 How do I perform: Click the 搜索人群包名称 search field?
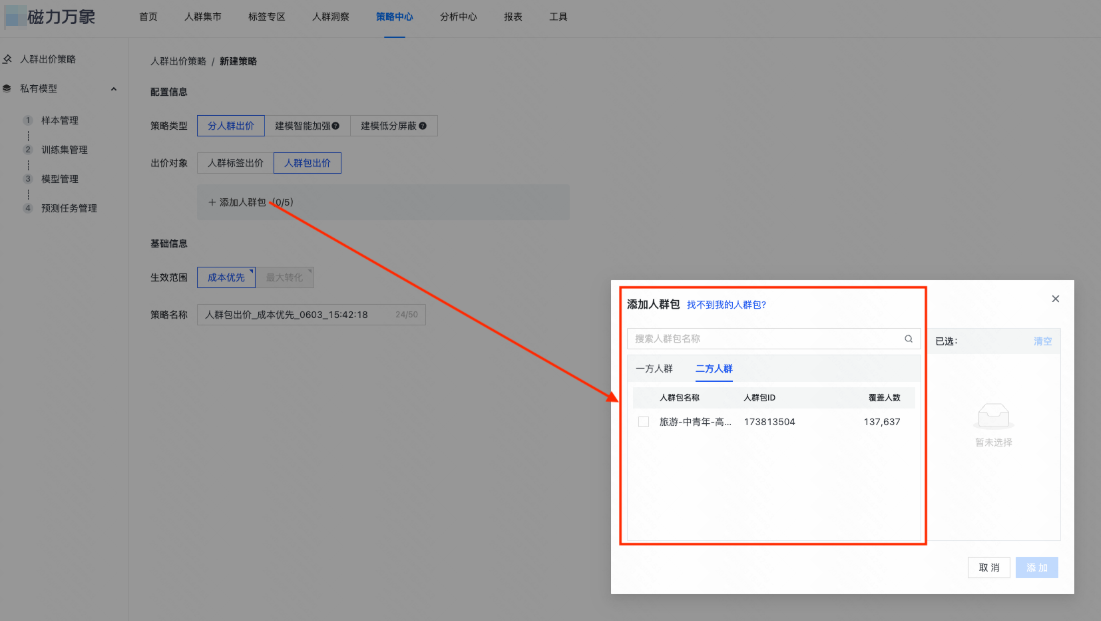coord(773,339)
